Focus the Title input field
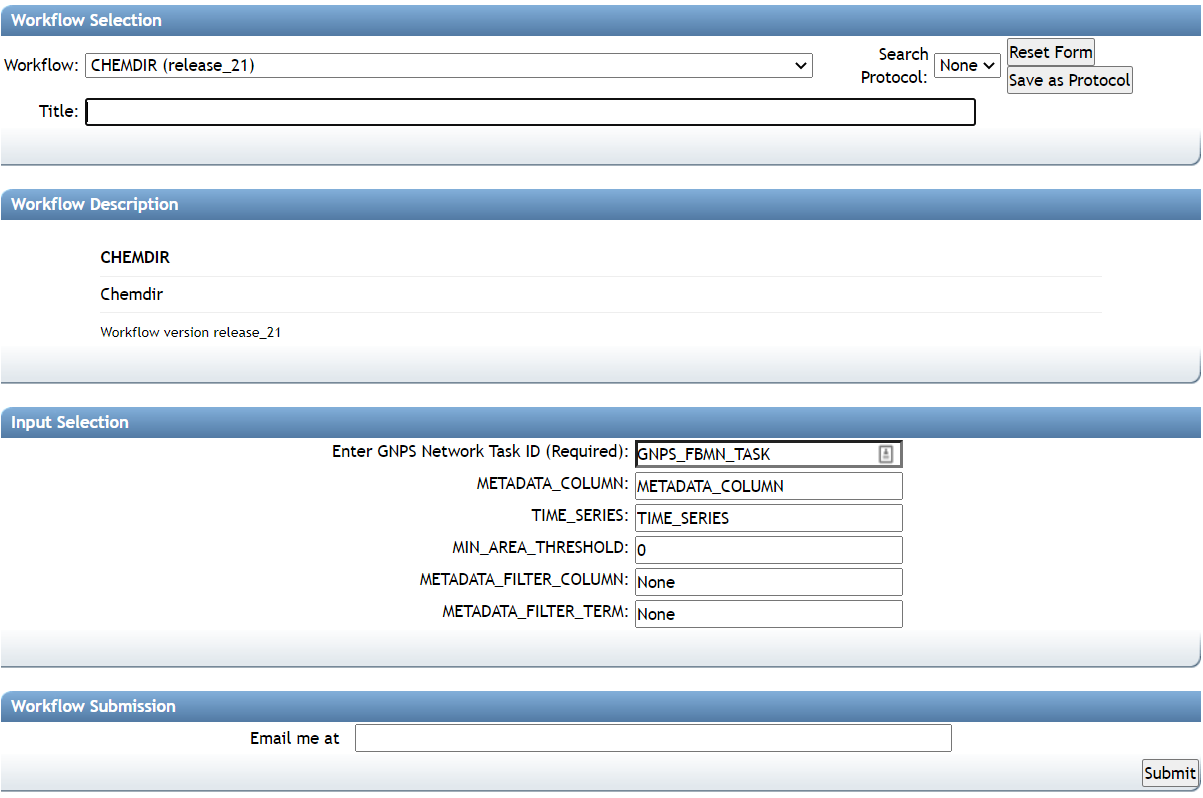This screenshot has width=1203, height=798. click(530, 112)
